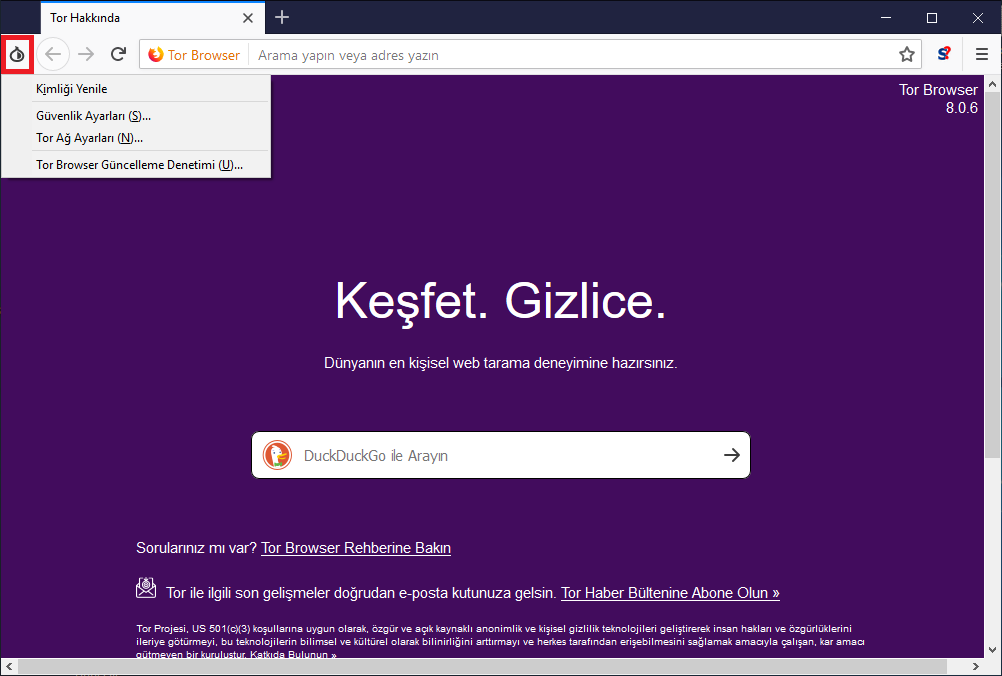The height and width of the screenshot is (676, 1002).
Task: Click vertical scrollbar up arrow
Action: point(992,84)
